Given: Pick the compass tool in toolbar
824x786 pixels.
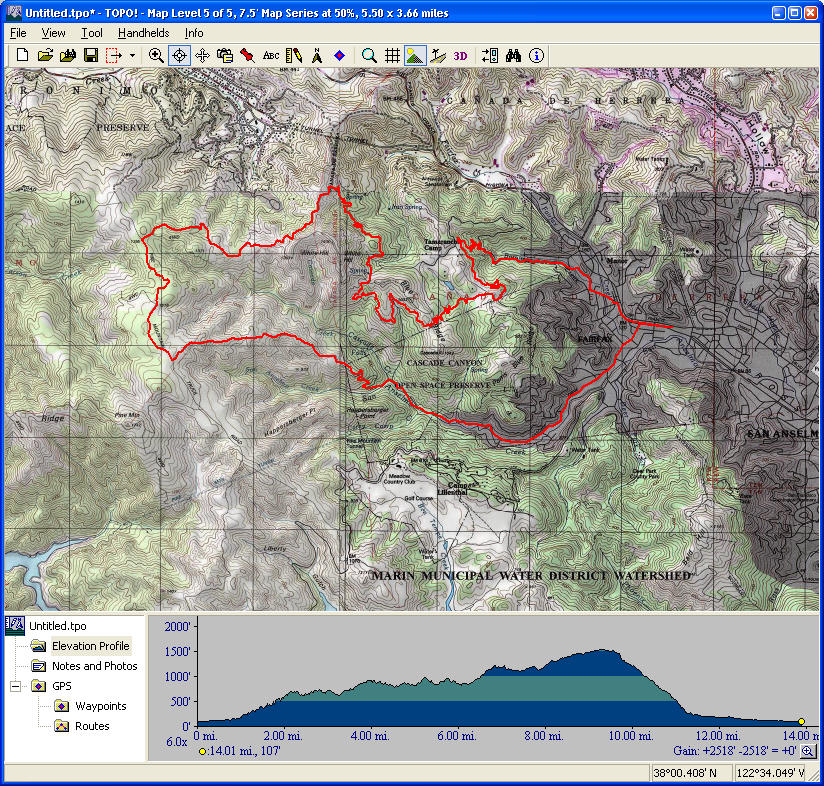Looking at the screenshot, I should [317, 56].
